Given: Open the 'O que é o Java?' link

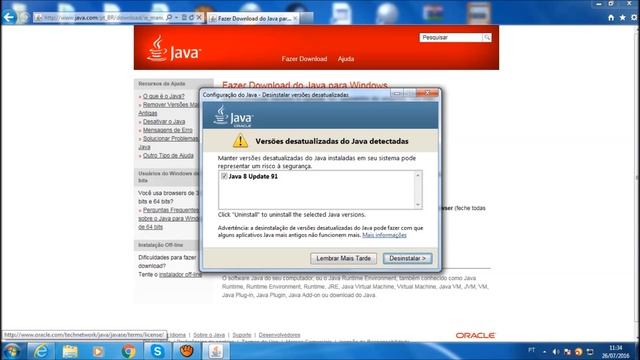Looking at the screenshot, I should click(163, 96).
